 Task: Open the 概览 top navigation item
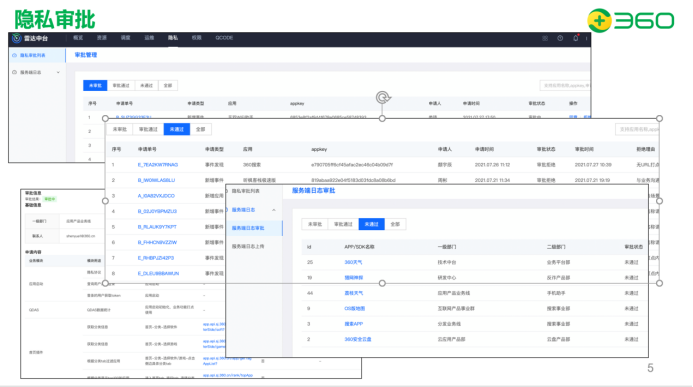[x=78, y=38]
